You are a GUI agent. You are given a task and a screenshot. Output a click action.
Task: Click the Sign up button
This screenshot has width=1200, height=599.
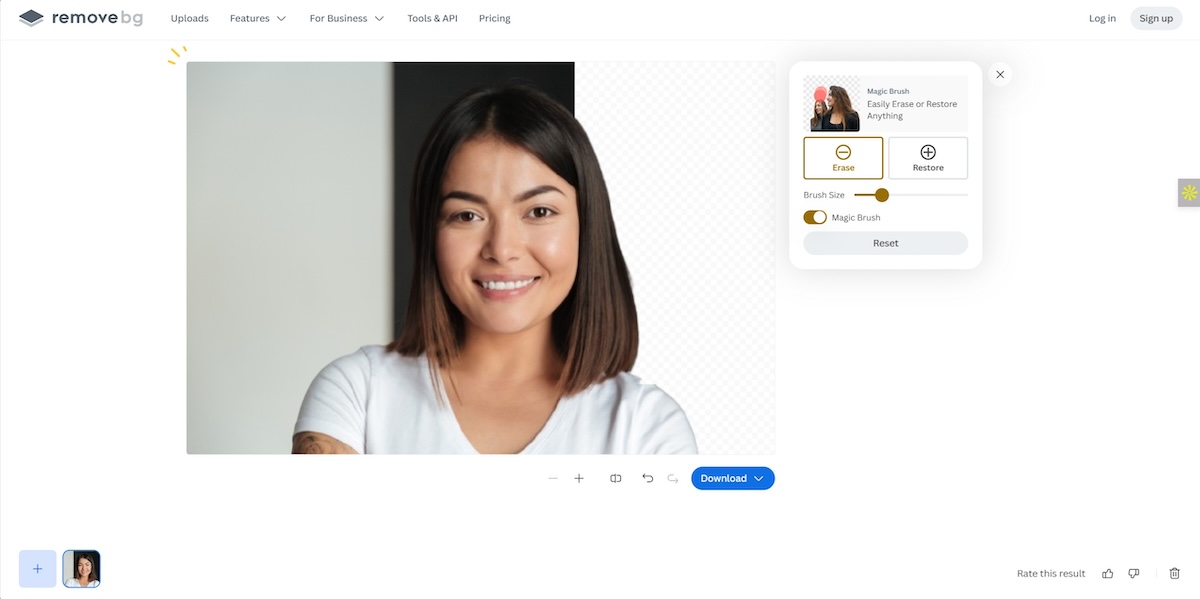coord(1155,17)
